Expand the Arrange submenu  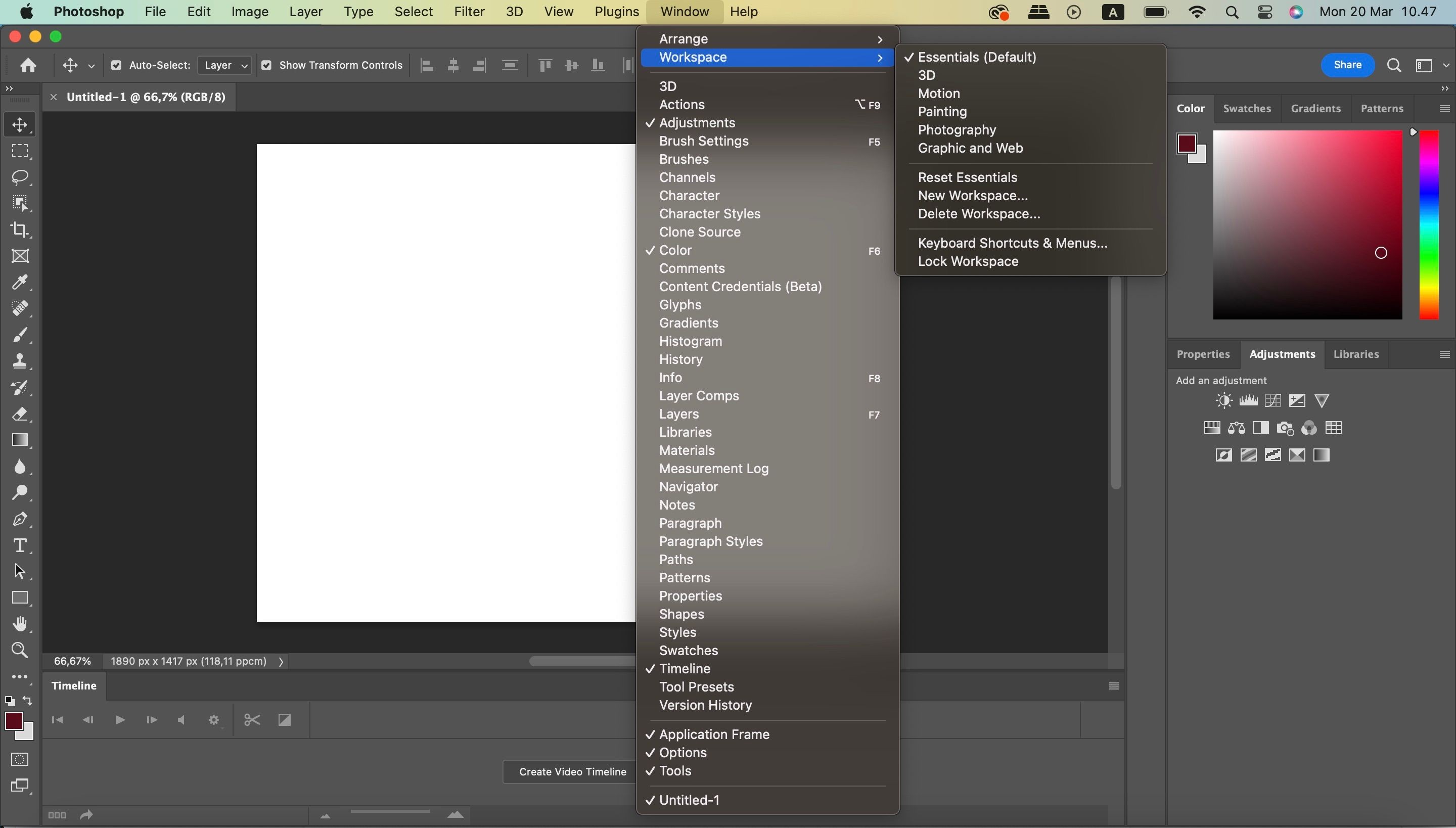click(x=767, y=38)
